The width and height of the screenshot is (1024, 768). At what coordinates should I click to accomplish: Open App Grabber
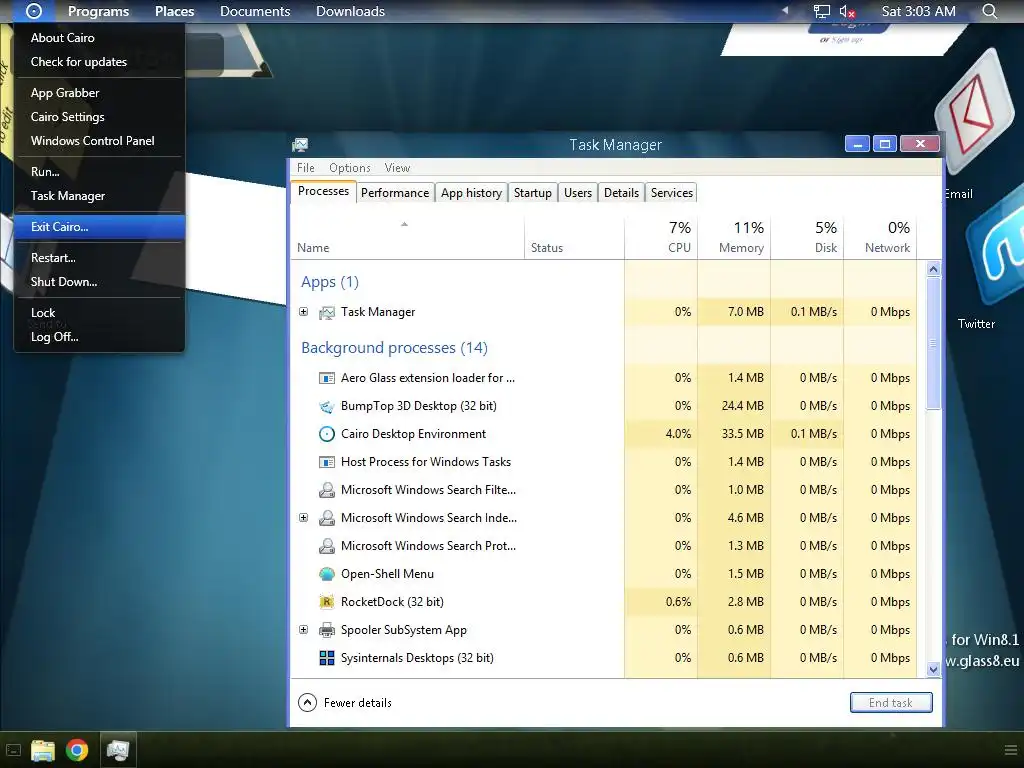tap(99, 93)
